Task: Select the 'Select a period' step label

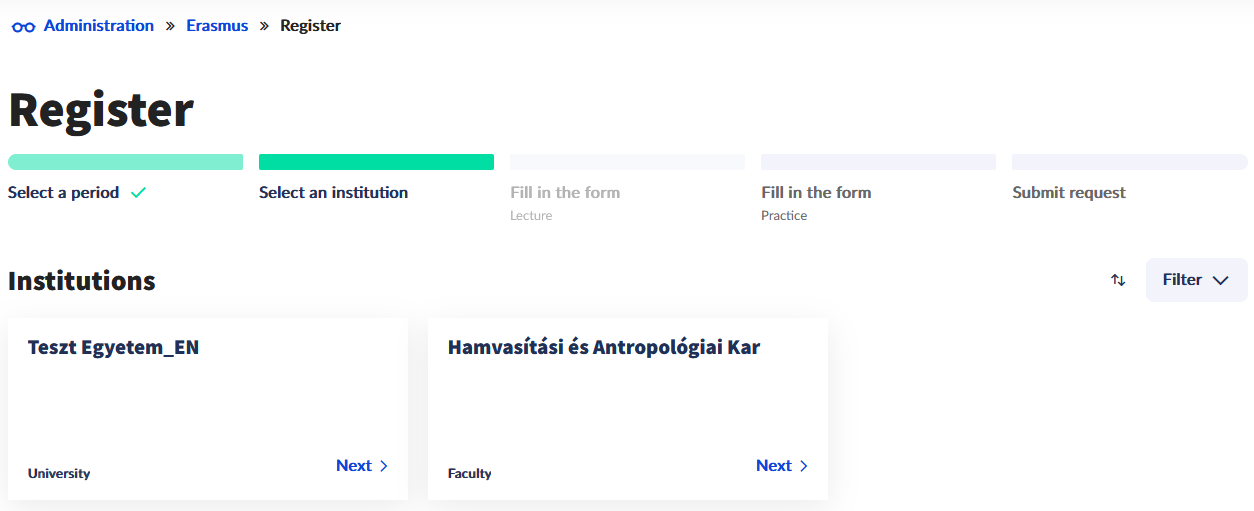Action: click(64, 193)
